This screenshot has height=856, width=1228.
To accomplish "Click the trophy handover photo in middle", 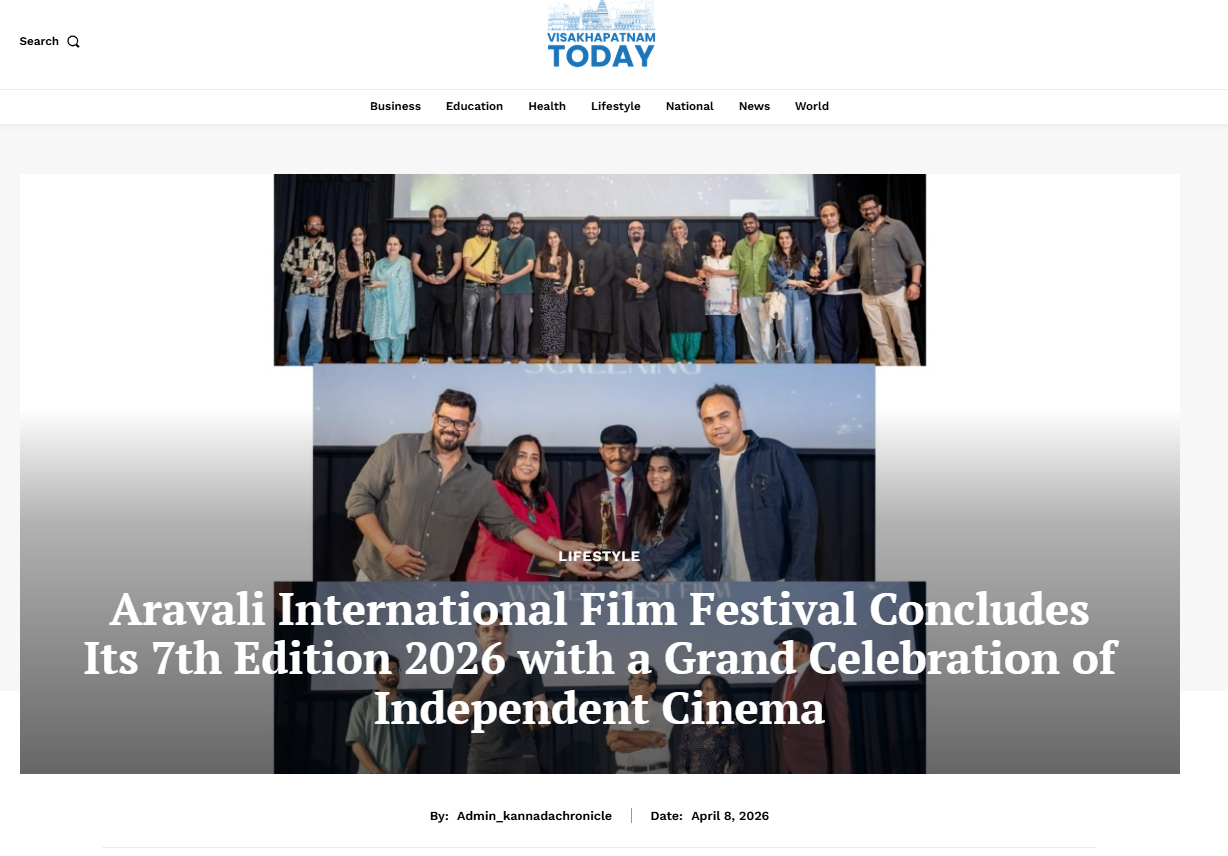I will tap(594, 470).
